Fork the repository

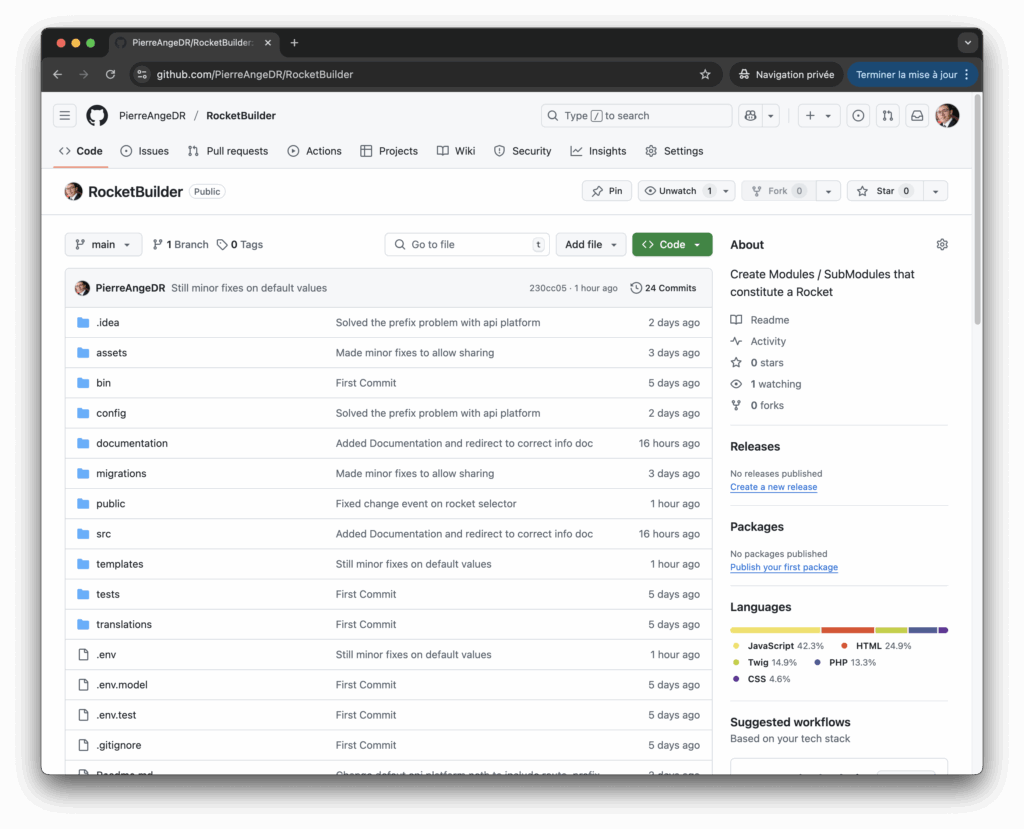pos(778,191)
